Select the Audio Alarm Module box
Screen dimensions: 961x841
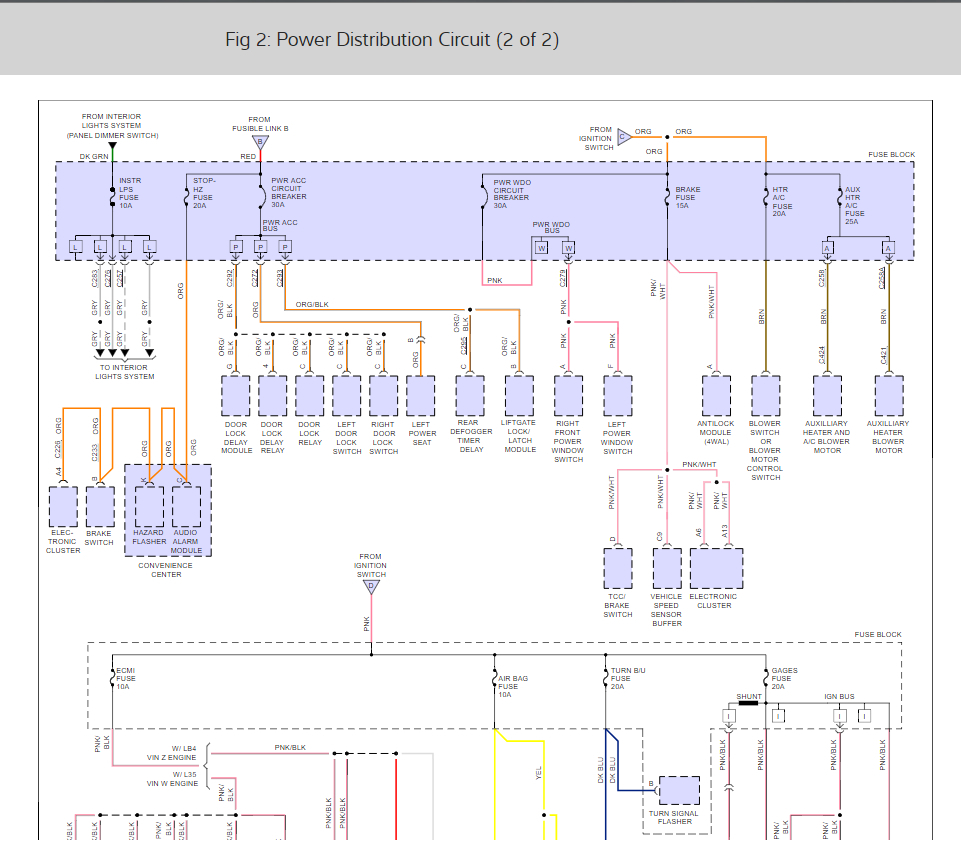(187, 506)
